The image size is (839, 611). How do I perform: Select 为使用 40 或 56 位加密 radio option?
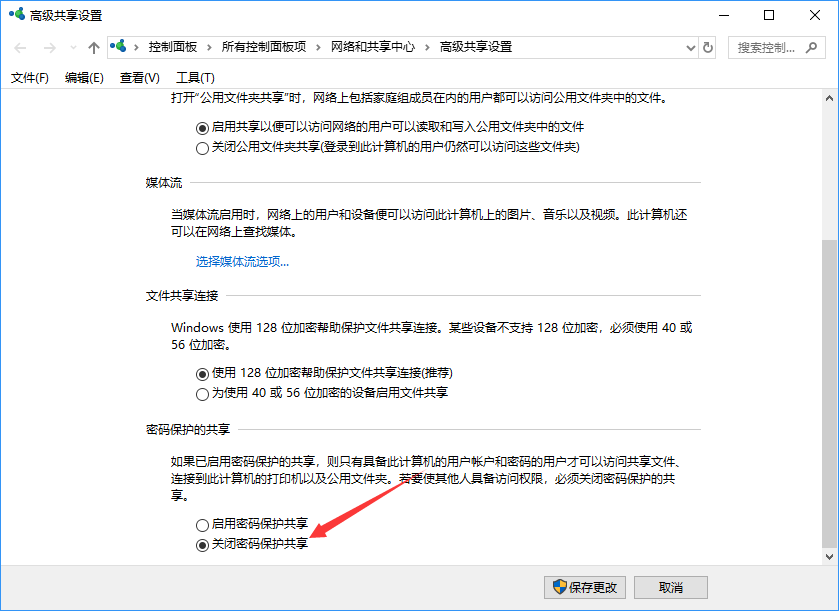(x=202, y=394)
